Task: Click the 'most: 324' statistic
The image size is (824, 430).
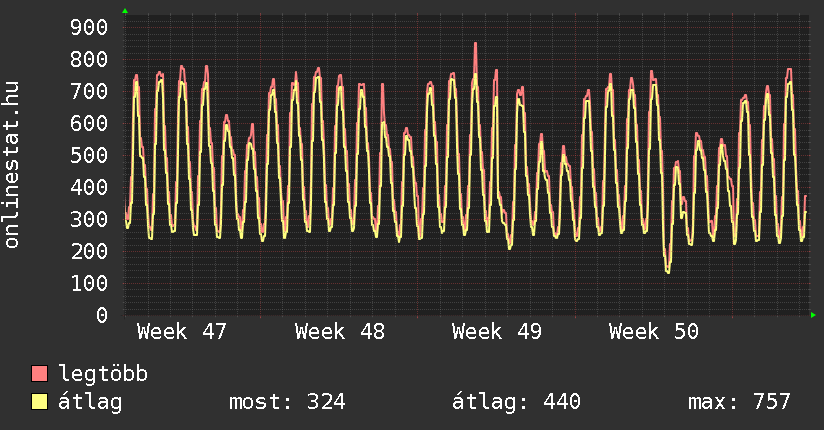Action: 287,402
